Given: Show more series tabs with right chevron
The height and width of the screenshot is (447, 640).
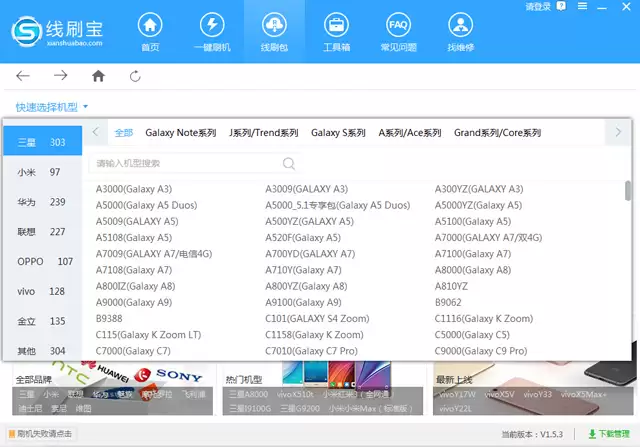Looking at the screenshot, I should coord(618,132).
